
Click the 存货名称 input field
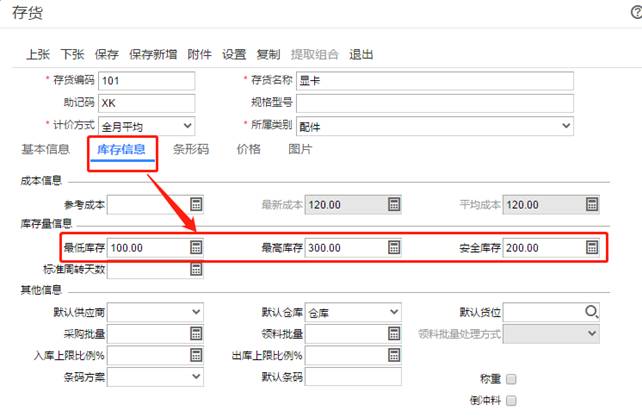(x=435, y=81)
